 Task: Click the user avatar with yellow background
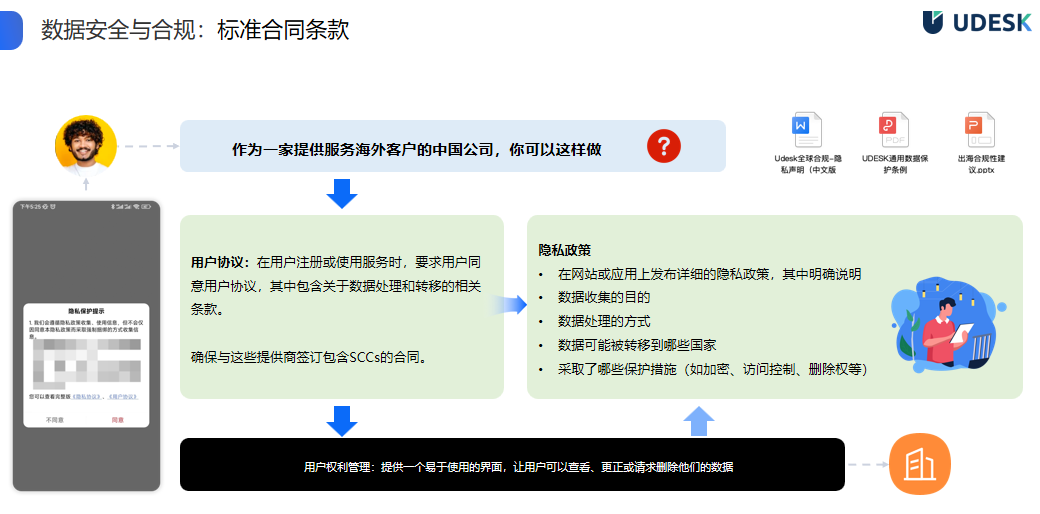tap(85, 146)
